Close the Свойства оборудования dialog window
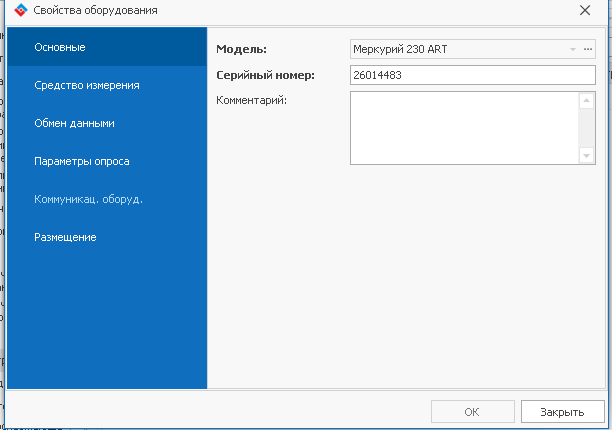The width and height of the screenshot is (612, 430). point(585,10)
